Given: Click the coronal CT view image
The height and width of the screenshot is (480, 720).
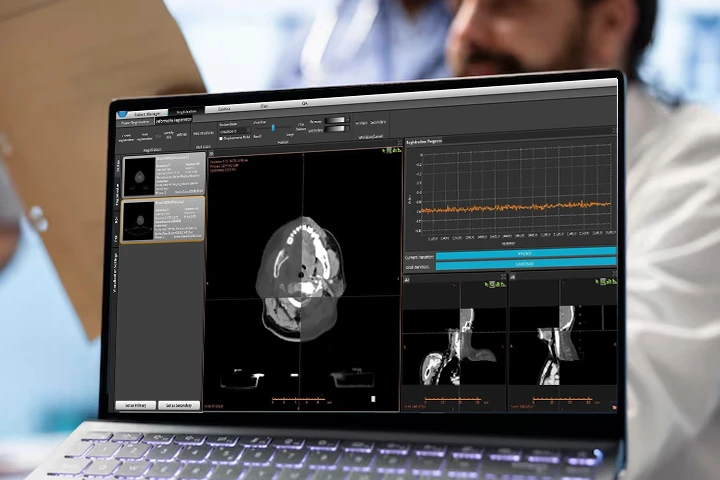Looking at the screenshot, I should coord(455,347).
